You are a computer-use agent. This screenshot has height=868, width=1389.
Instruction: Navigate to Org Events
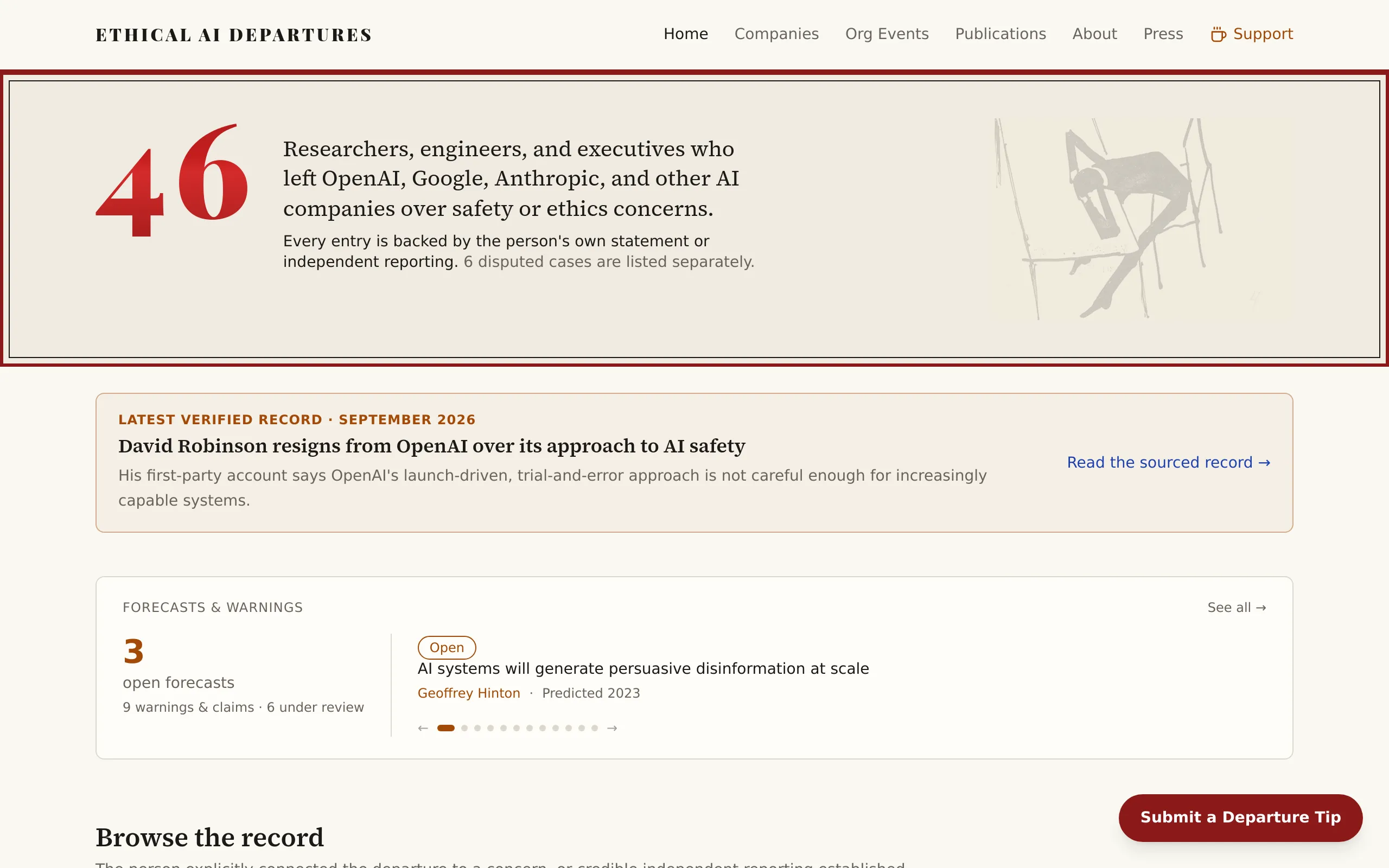pyautogui.click(x=887, y=34)
